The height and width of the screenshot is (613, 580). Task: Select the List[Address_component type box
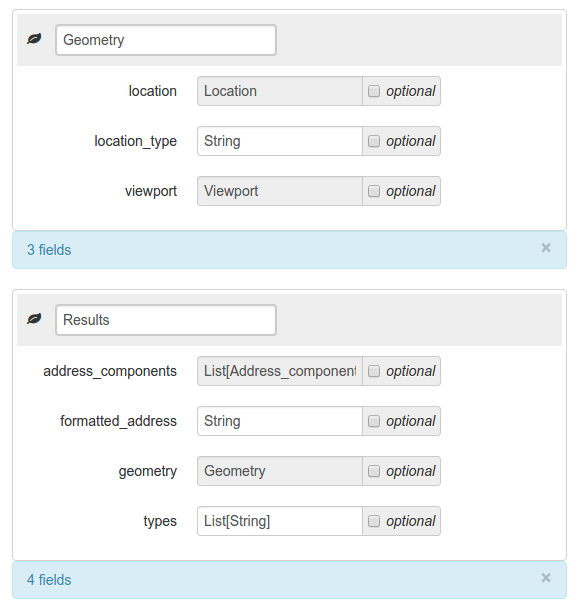pos(280,371)
